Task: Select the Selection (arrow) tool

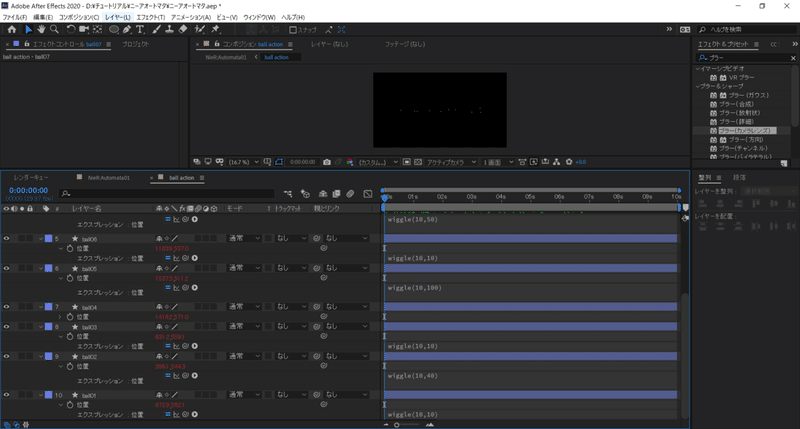Action: tap(29, 30)
